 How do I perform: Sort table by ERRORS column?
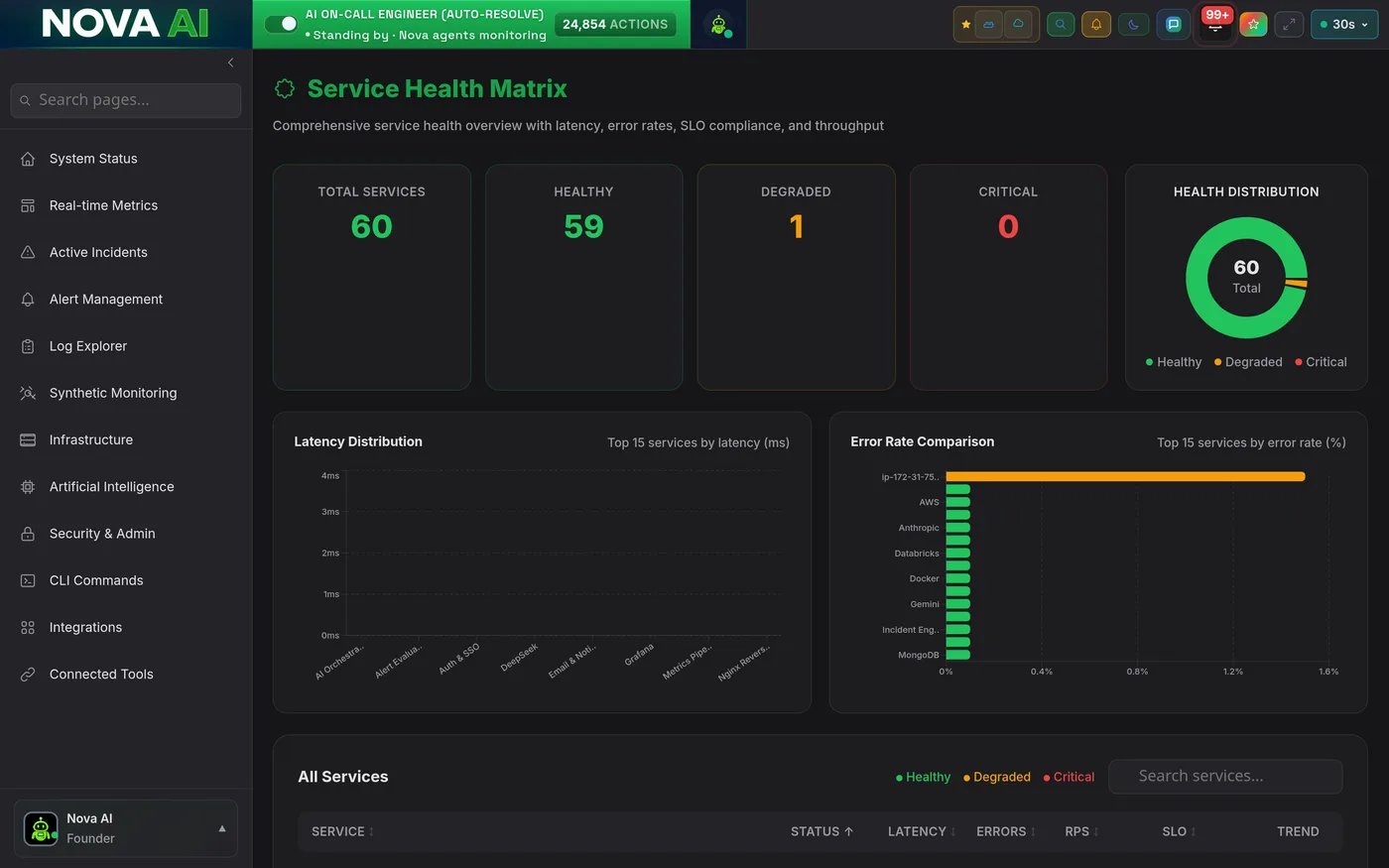(x=1006, y=831)
